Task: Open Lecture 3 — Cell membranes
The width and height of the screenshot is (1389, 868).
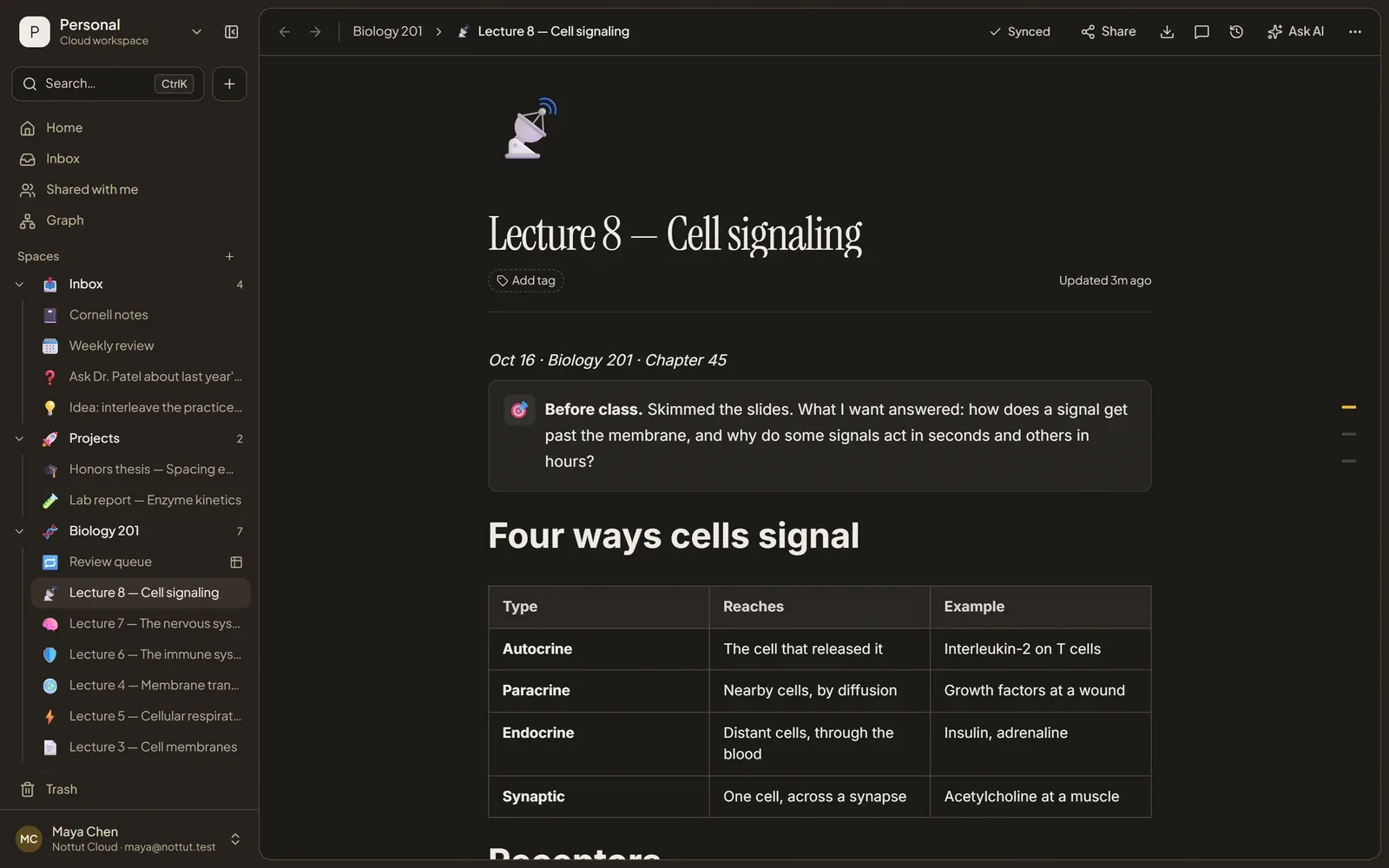Action: pos(141,747)
